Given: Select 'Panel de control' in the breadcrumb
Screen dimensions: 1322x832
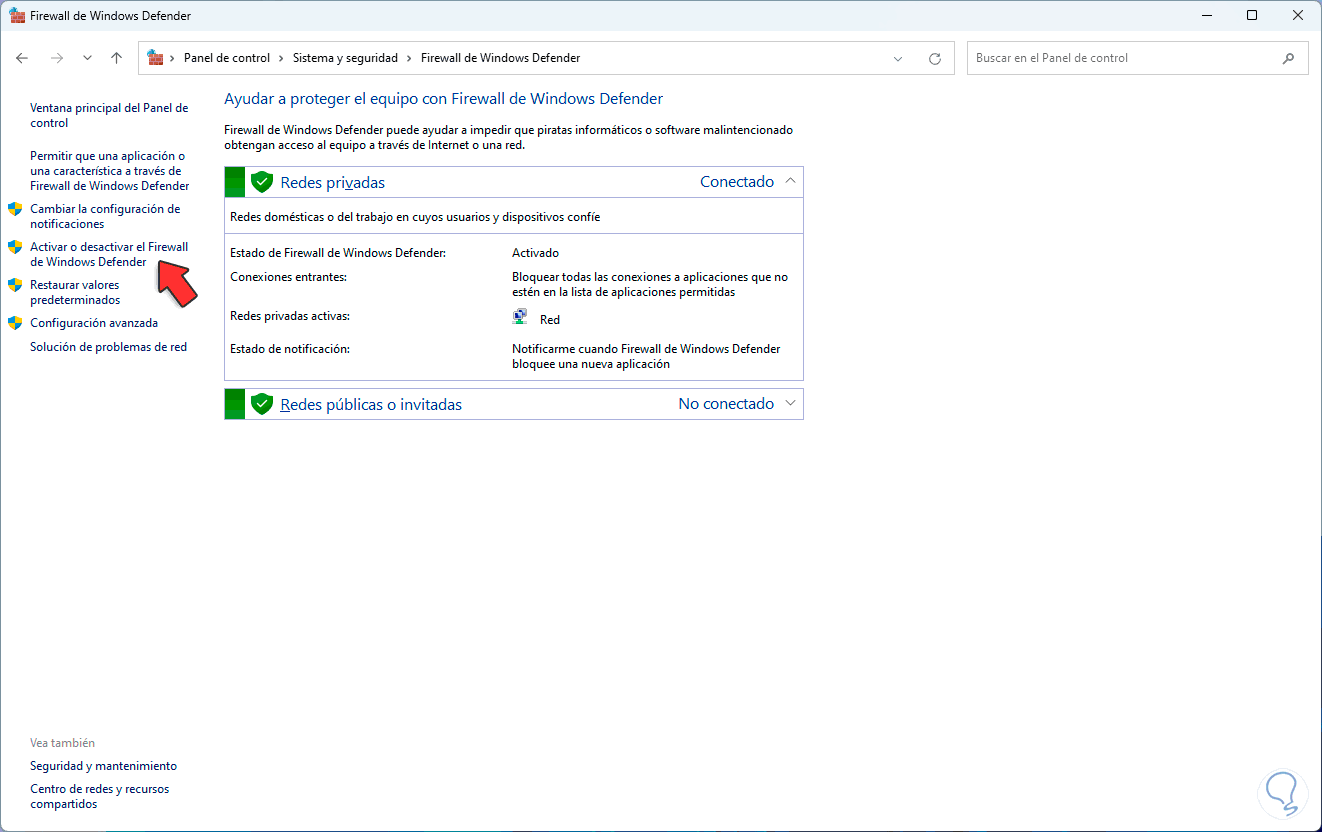Looking at the screenshot, I should 227,58.
